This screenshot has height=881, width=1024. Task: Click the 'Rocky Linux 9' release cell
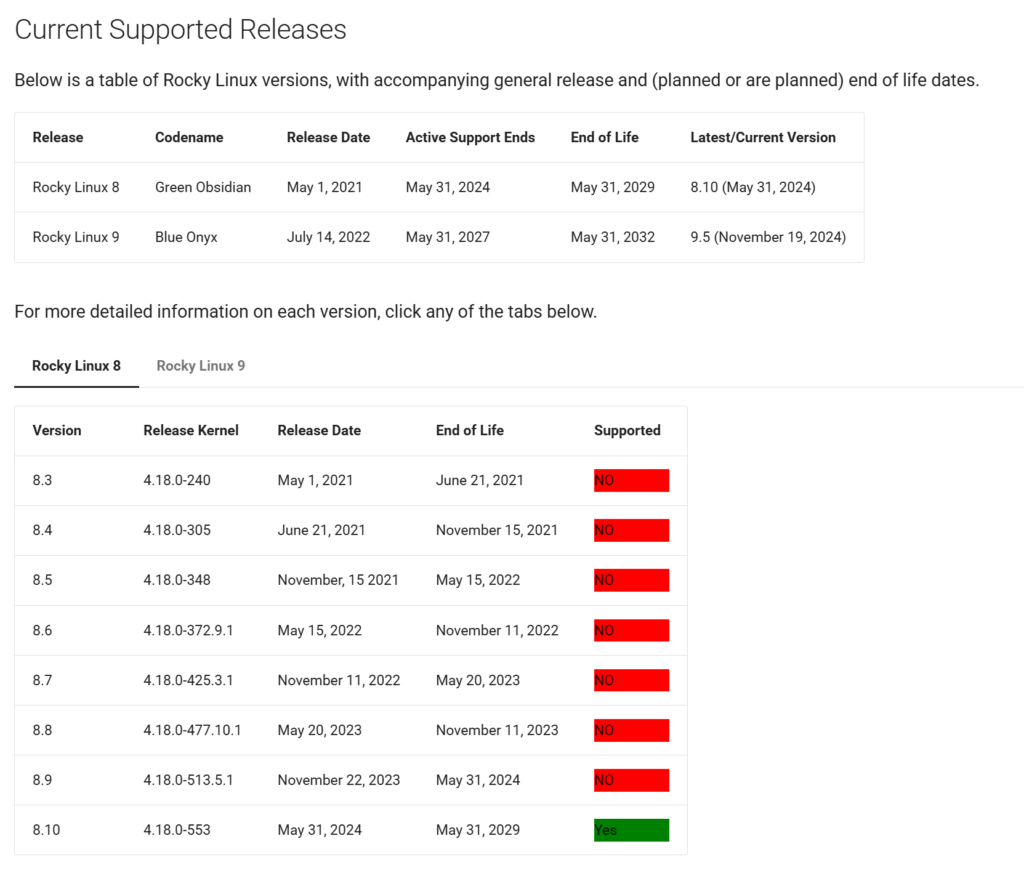pos(76,237)
